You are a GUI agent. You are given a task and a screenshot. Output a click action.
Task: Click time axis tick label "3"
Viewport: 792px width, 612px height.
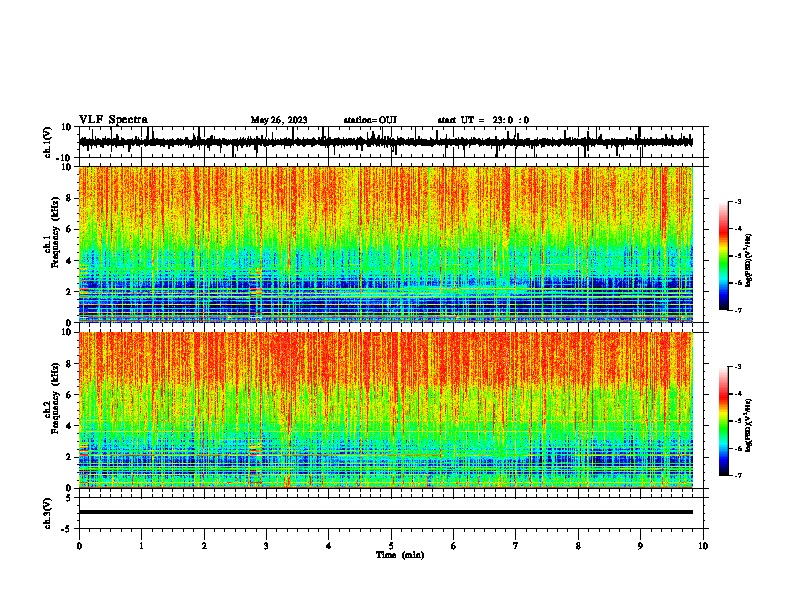click(x=266, y=546)
